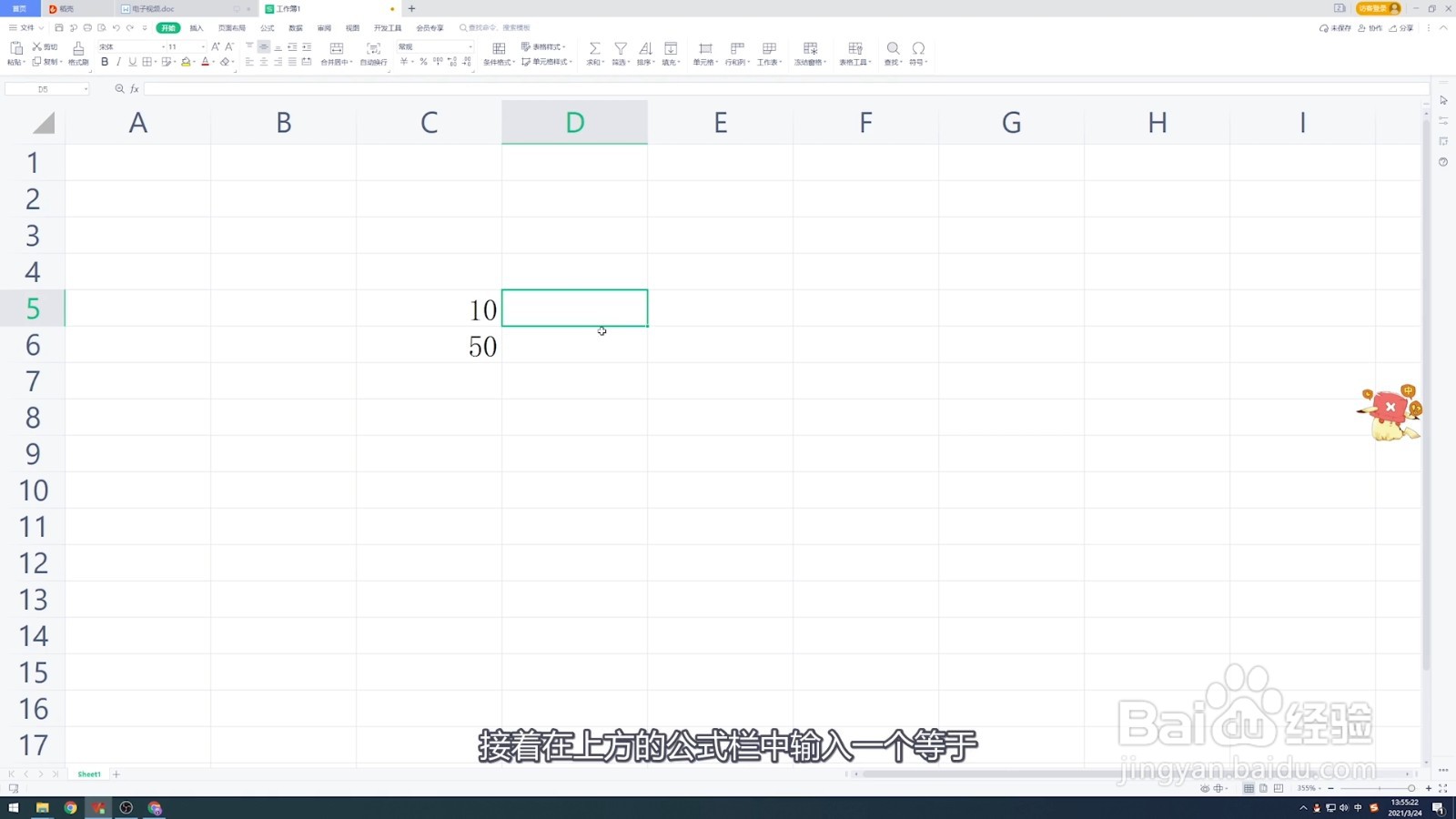1456x819 pixels.
Task: Click the Symbol (符号) omega icon
Action: tap(918, 48)
